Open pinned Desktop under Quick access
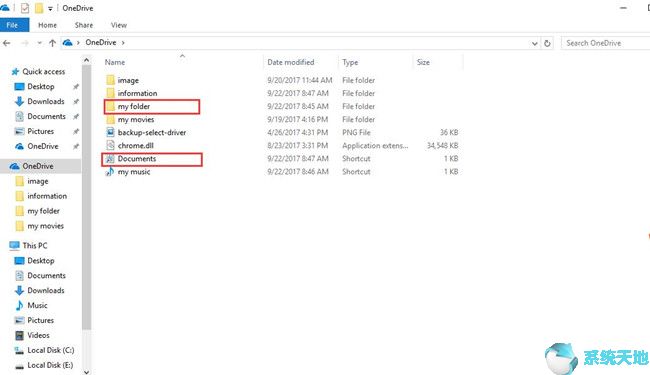Screen dimensions: 650x375 [41, 87]
